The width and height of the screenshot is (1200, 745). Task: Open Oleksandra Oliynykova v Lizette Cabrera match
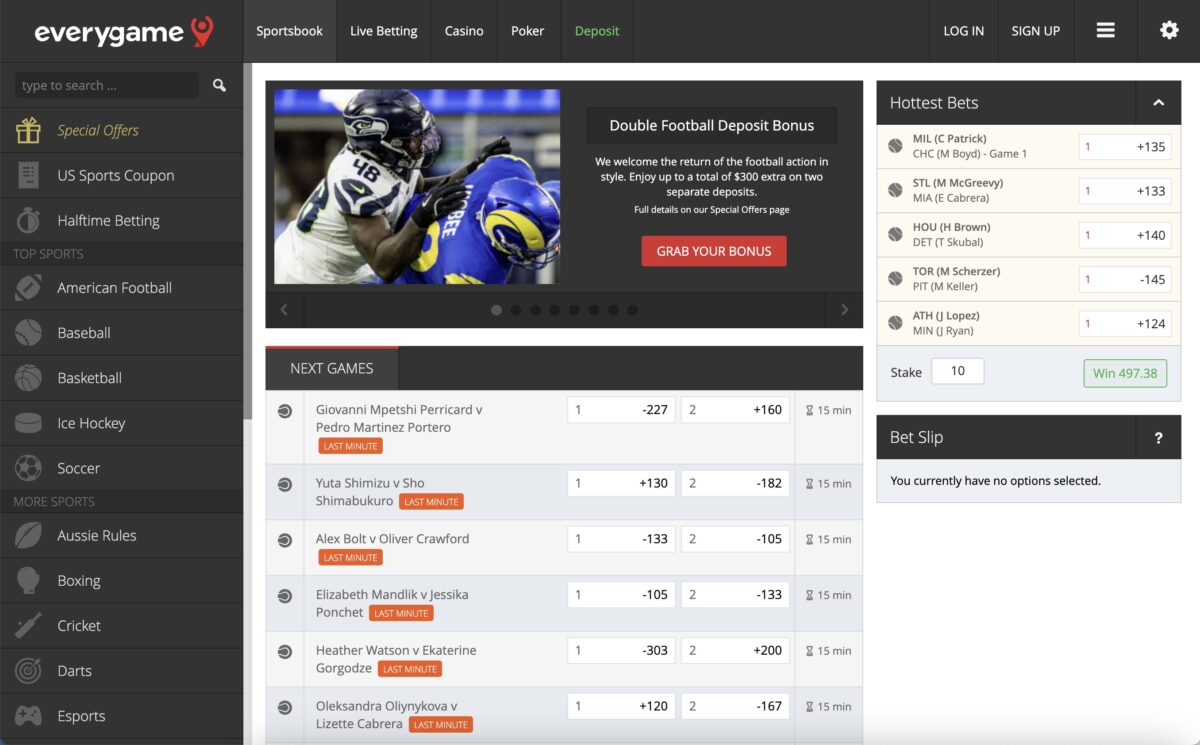click(387, 715)
